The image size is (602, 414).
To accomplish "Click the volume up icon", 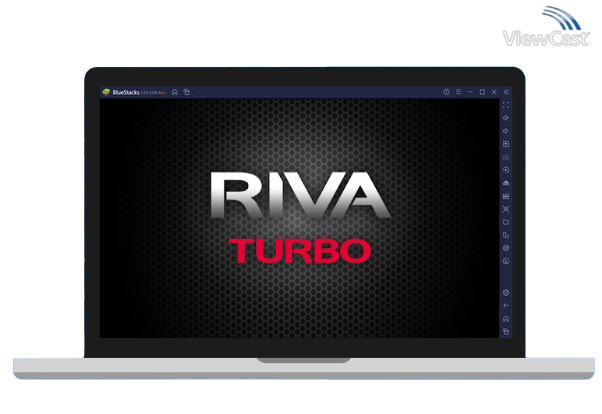I will click(x=506, y=118).
